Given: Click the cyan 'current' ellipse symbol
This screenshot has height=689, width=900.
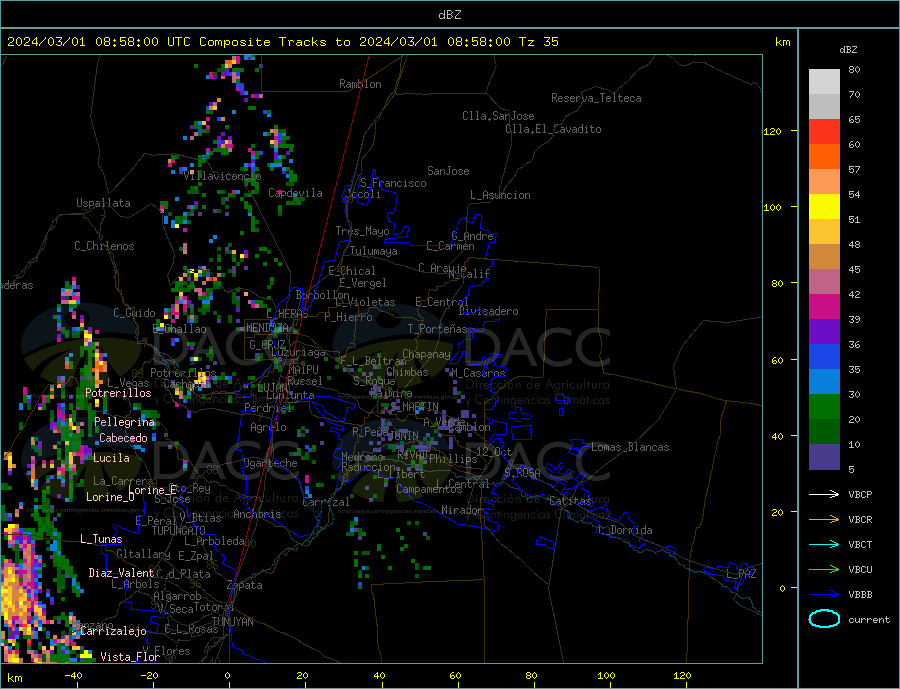Looking at the screenshot, I should pos(825,619).
